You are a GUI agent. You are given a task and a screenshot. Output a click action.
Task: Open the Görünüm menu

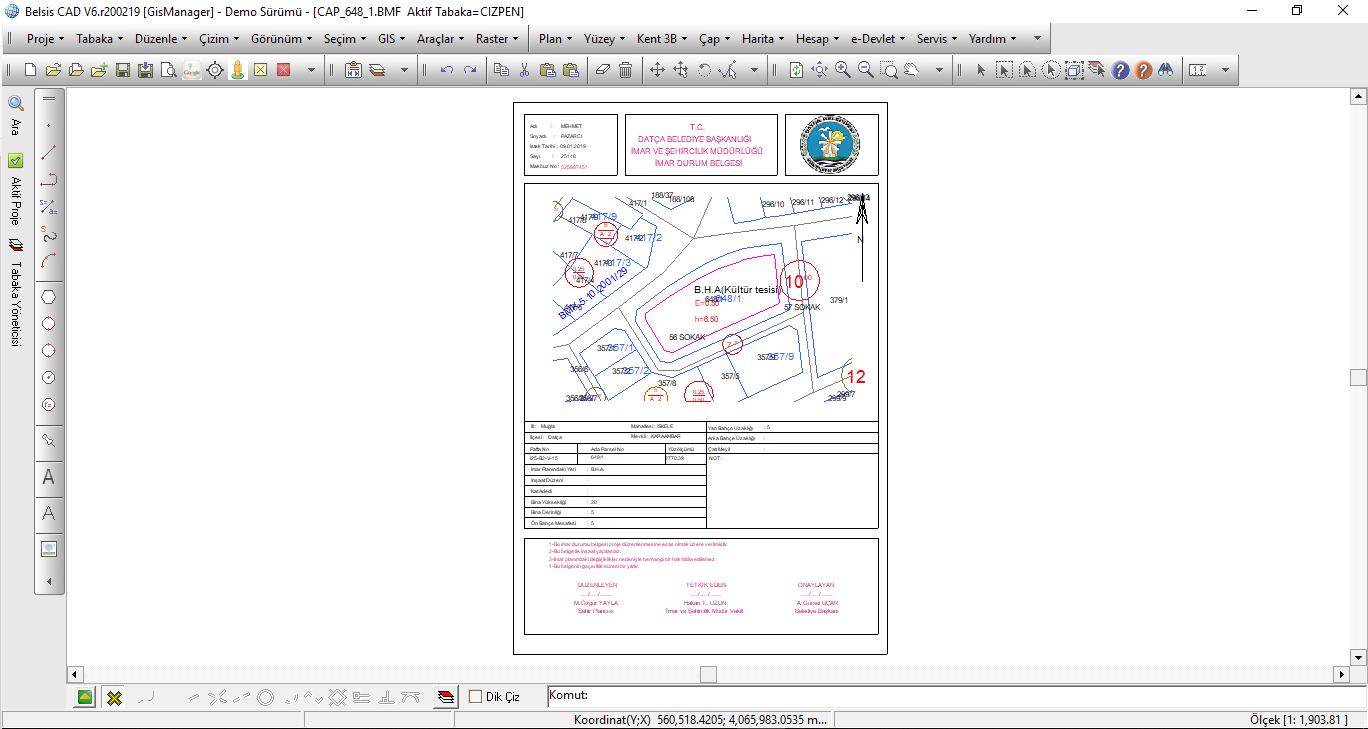point(281,39)
